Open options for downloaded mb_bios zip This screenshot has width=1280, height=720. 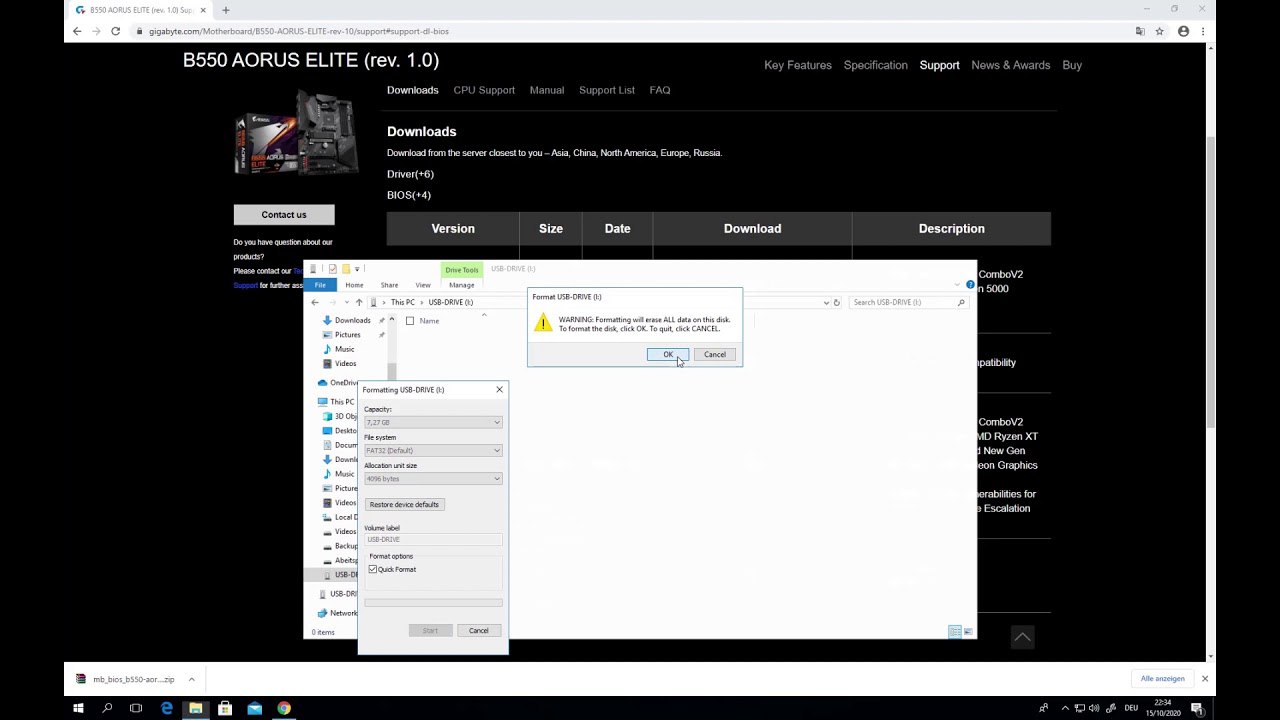[190, 679]
